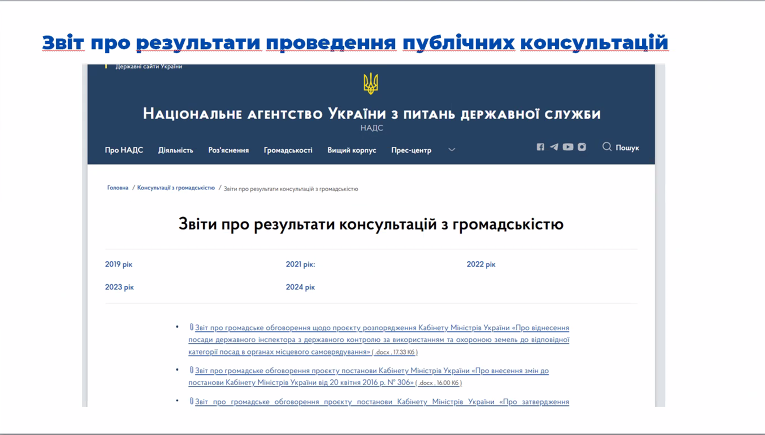Viewport: 765px width, 435px height.
Task: Open the Instagram icon in header
Action: [x=581, y=148]
